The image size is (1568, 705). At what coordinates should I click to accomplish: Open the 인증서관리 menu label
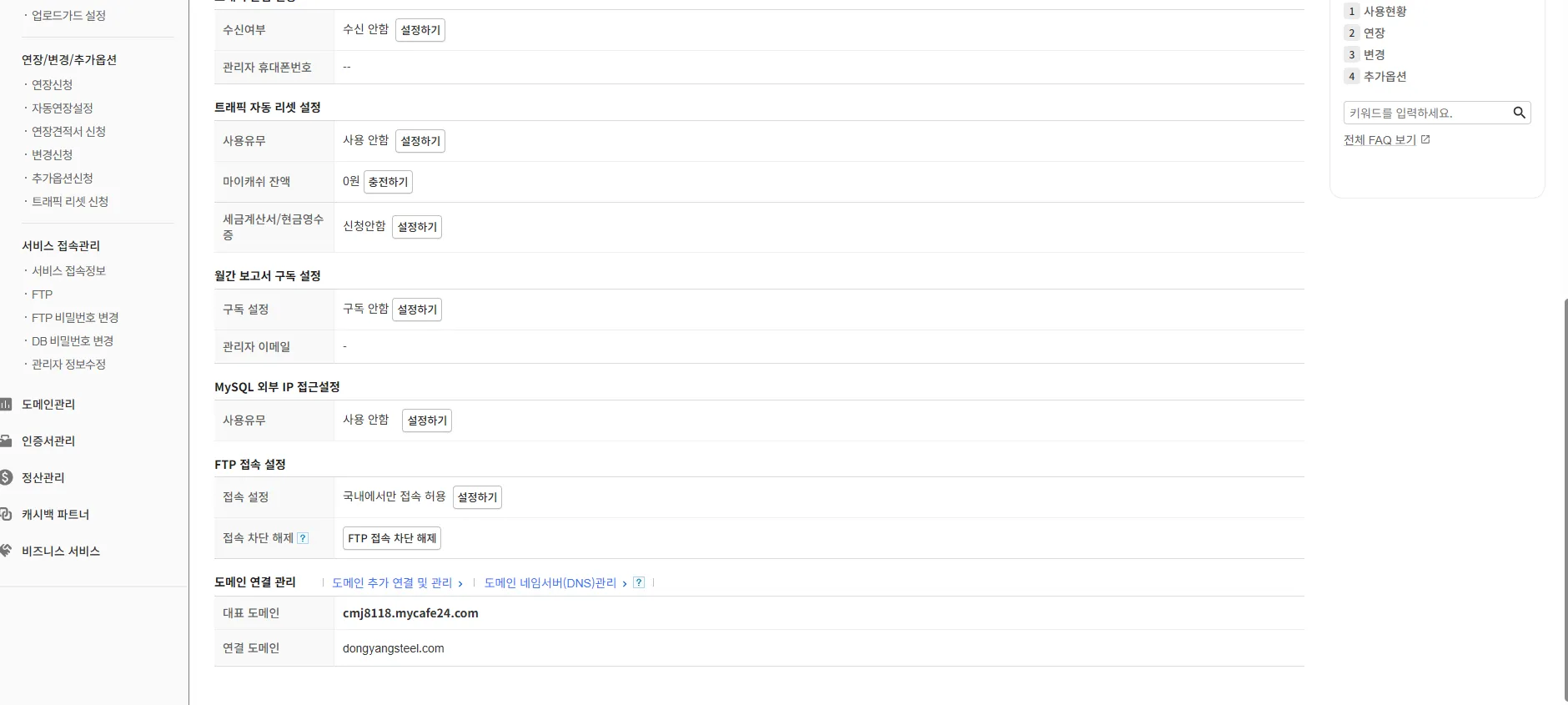pos(48,441)
